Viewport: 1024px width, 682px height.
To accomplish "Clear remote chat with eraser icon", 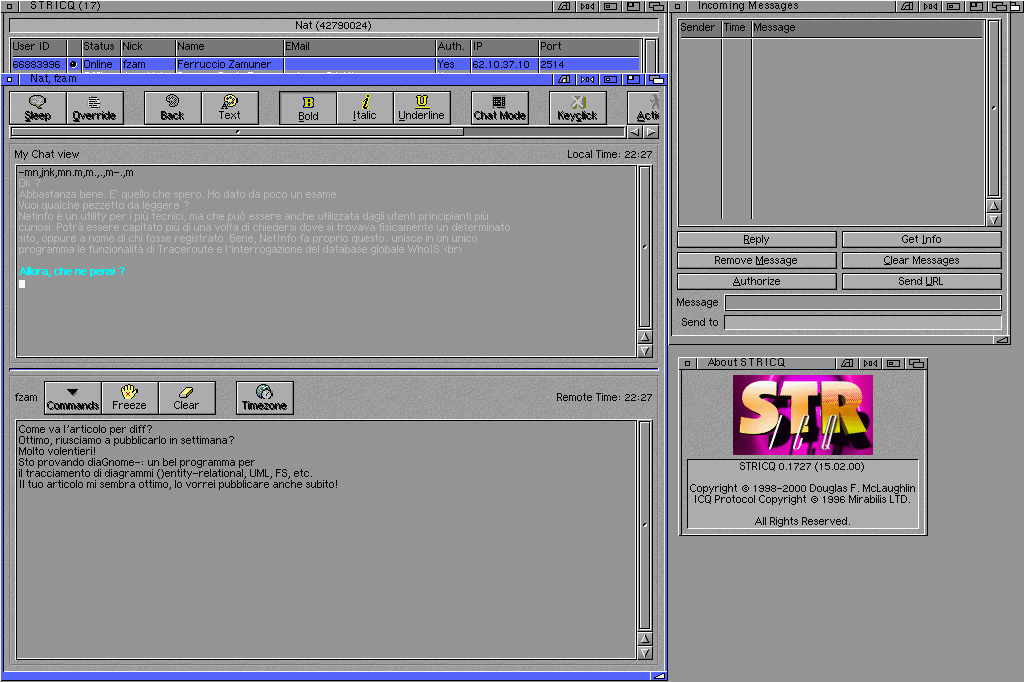I will coord(186,397).
